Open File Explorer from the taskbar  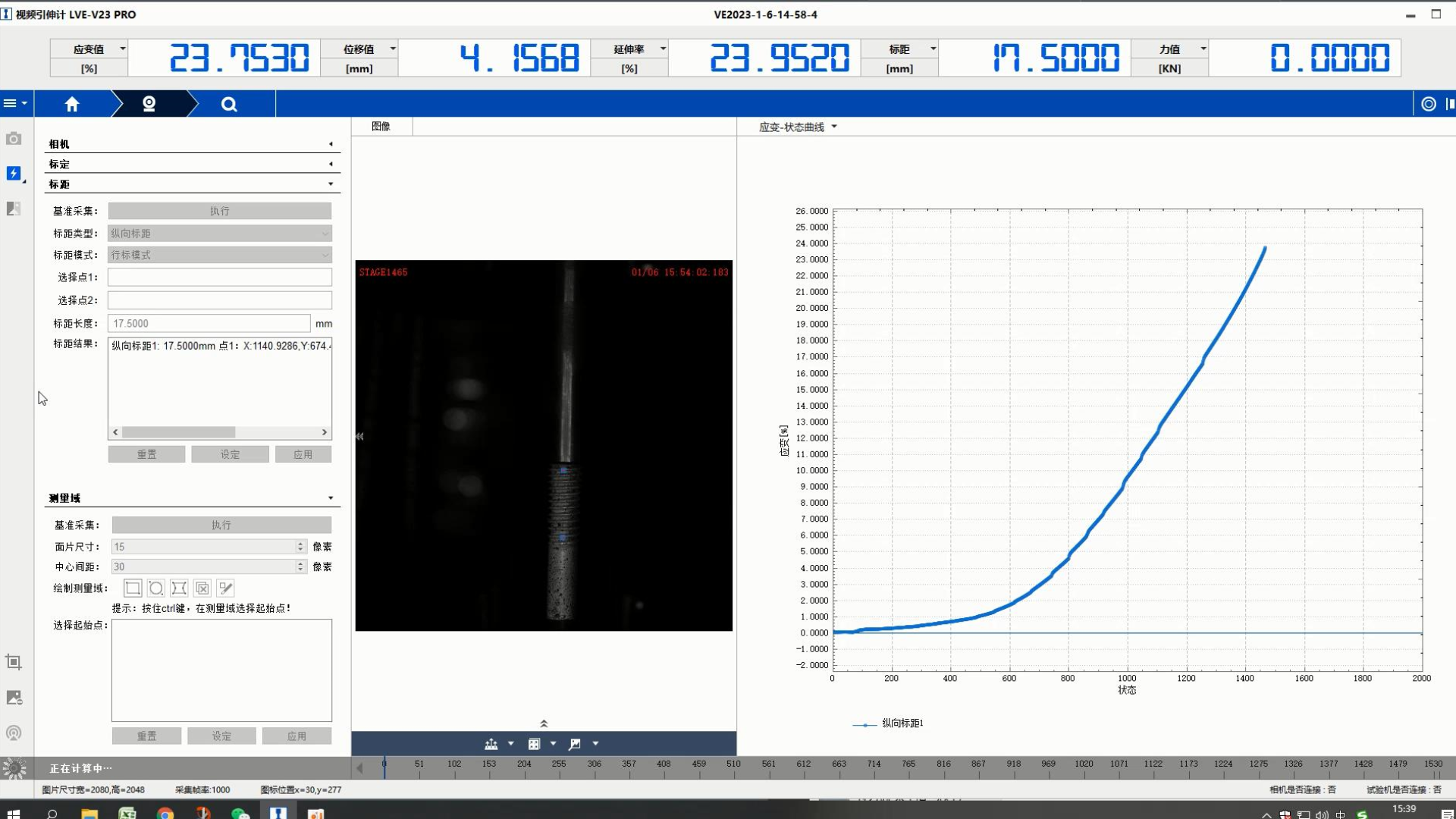coord(89,813)
